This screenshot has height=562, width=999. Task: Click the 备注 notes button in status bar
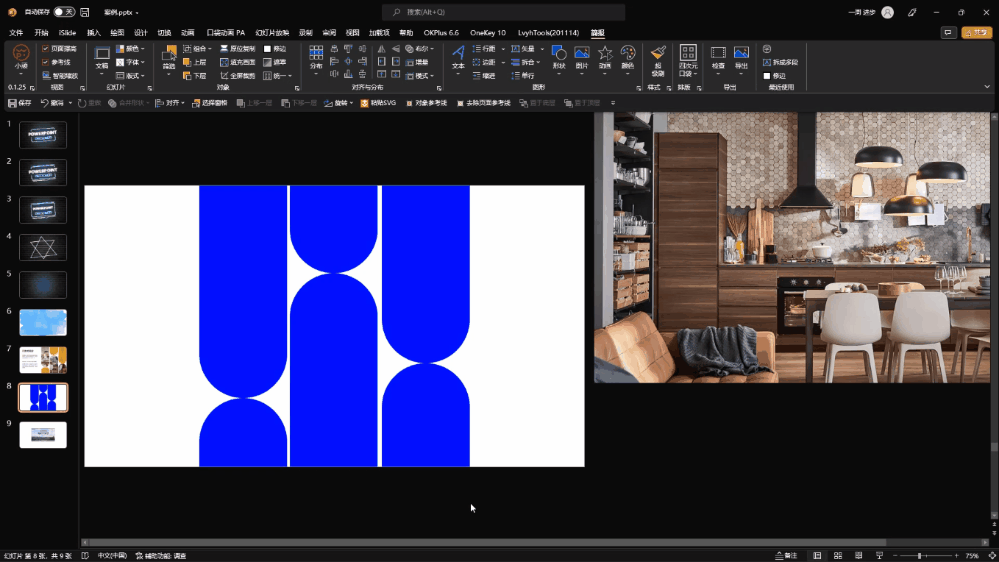pyautogui.click(x=786, y=556)
